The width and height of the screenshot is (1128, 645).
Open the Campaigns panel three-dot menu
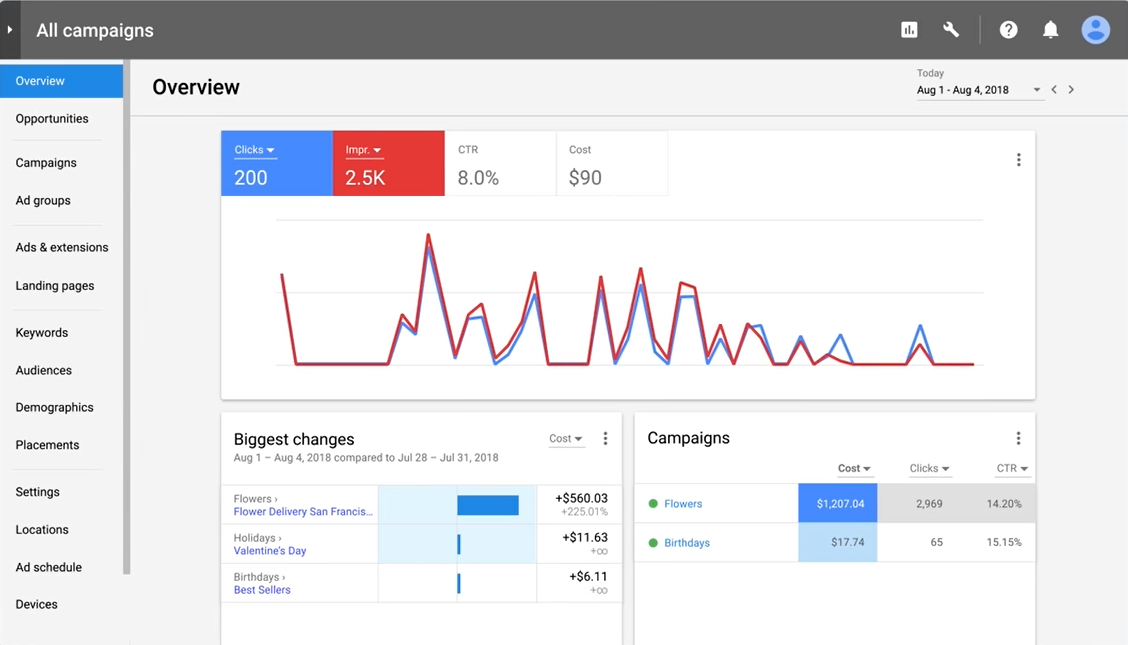1018,438
